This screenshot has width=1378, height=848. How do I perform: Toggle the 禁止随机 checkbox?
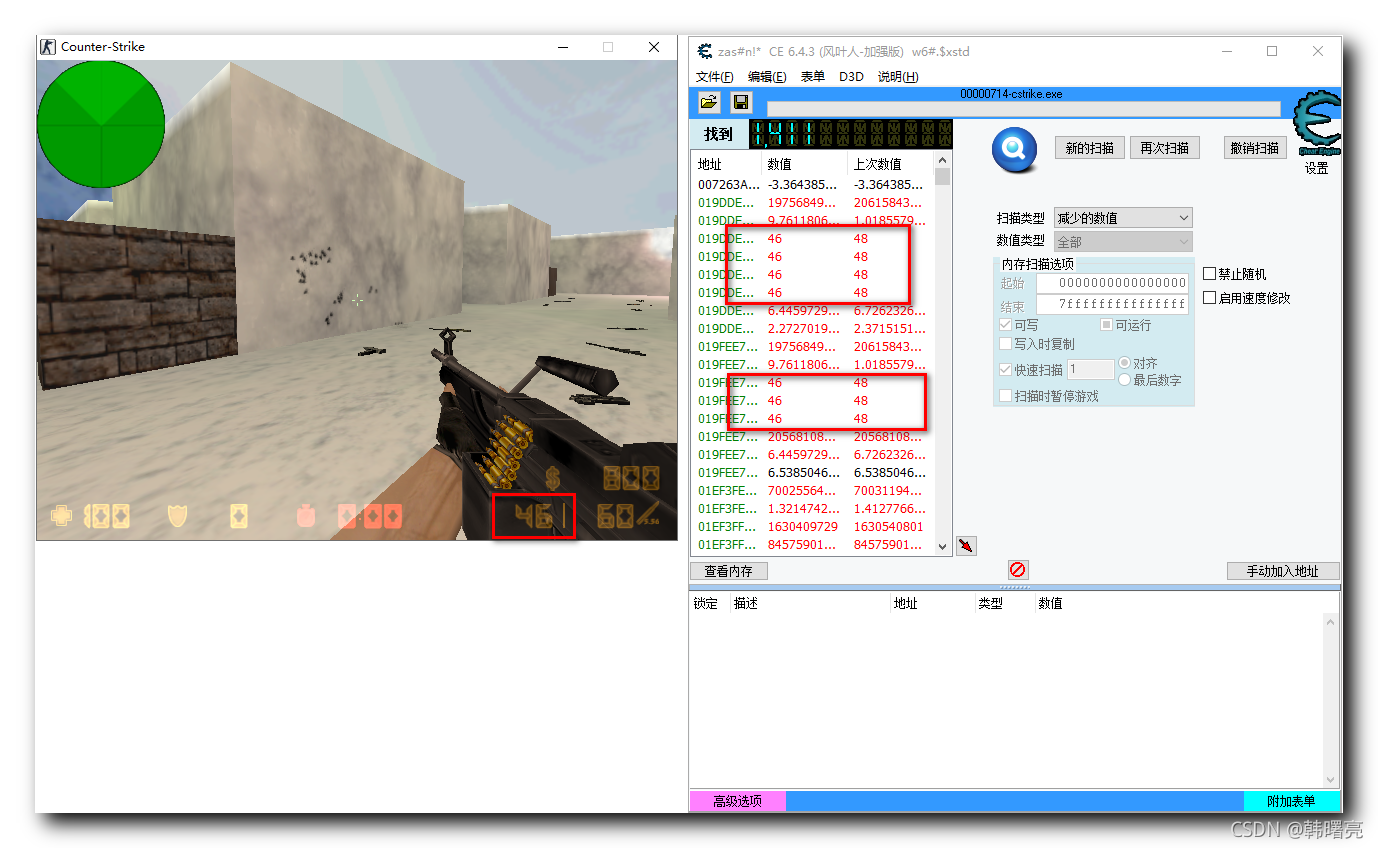point(1209,274)
